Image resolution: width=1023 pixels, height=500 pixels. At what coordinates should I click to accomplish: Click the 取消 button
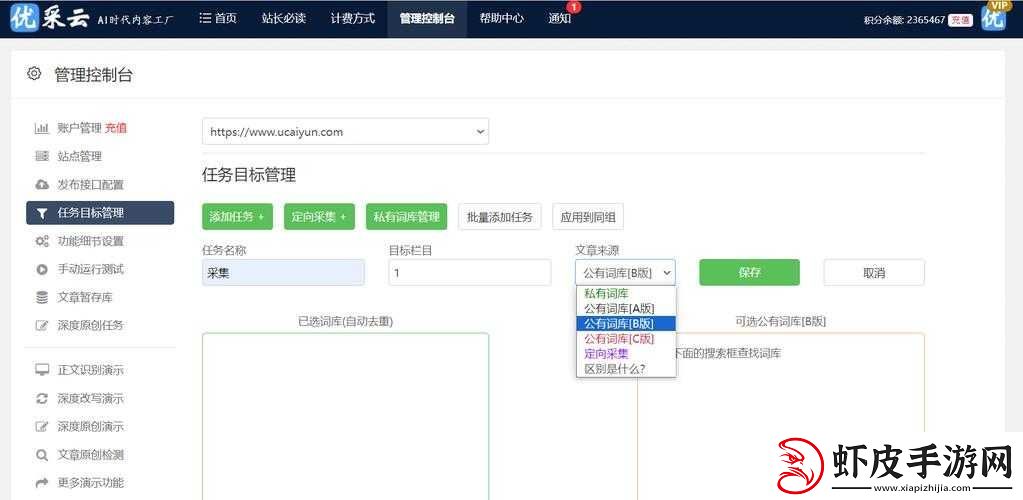pos(874,273)
